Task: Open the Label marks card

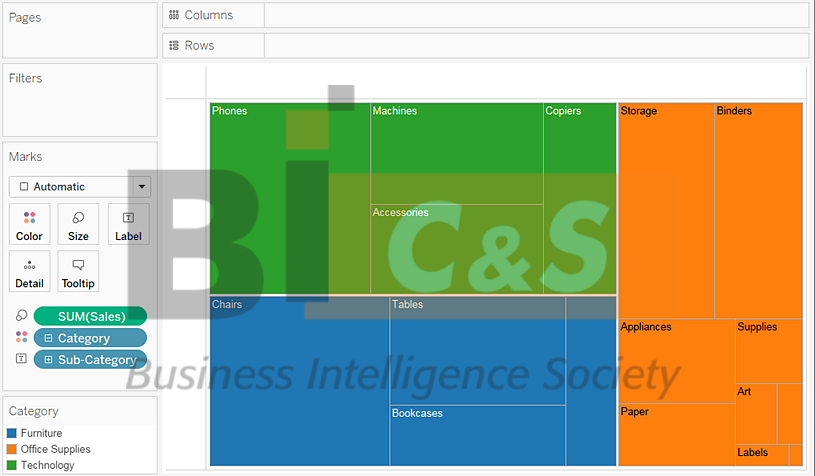Action: pos(128,224)
